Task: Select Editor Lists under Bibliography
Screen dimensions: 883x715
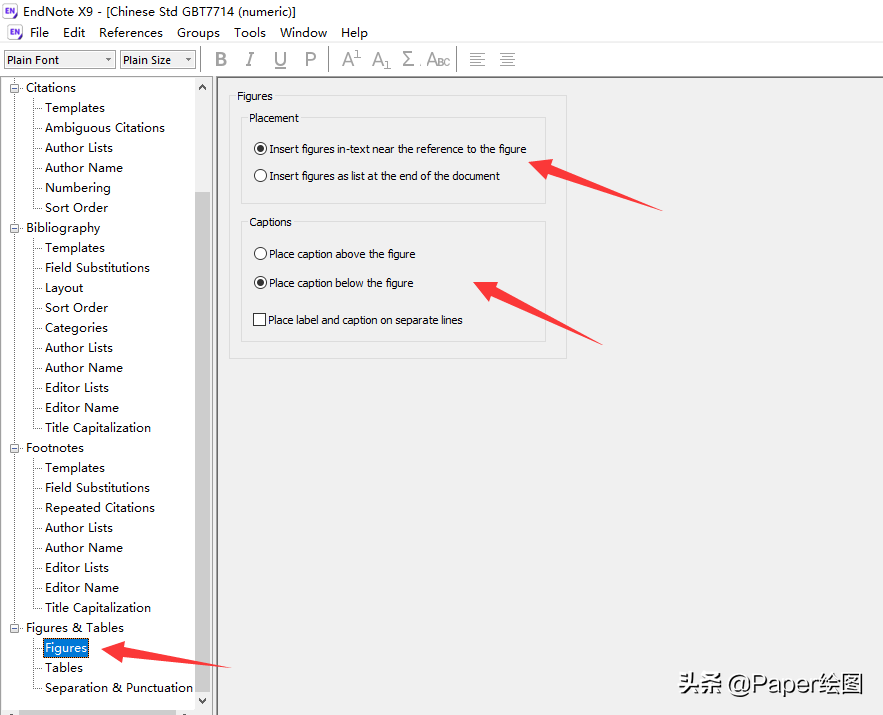Action: pyautogui.click(x=77, y=387)
